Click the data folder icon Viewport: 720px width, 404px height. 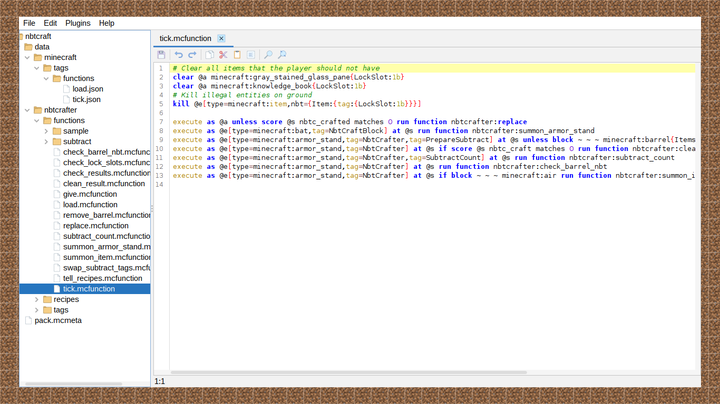[28, 47]
